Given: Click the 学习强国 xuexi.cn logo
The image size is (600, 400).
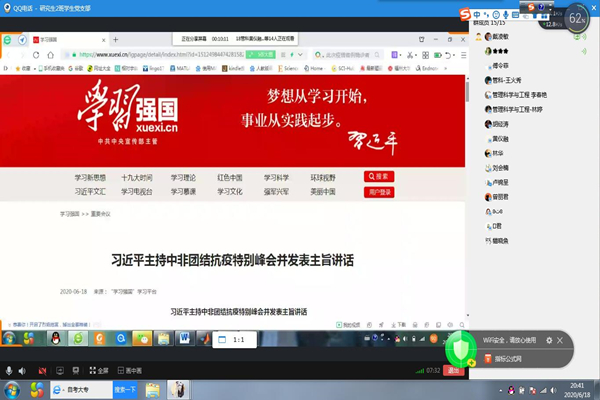Looking at the screenshot, I should tap(129, 111).
